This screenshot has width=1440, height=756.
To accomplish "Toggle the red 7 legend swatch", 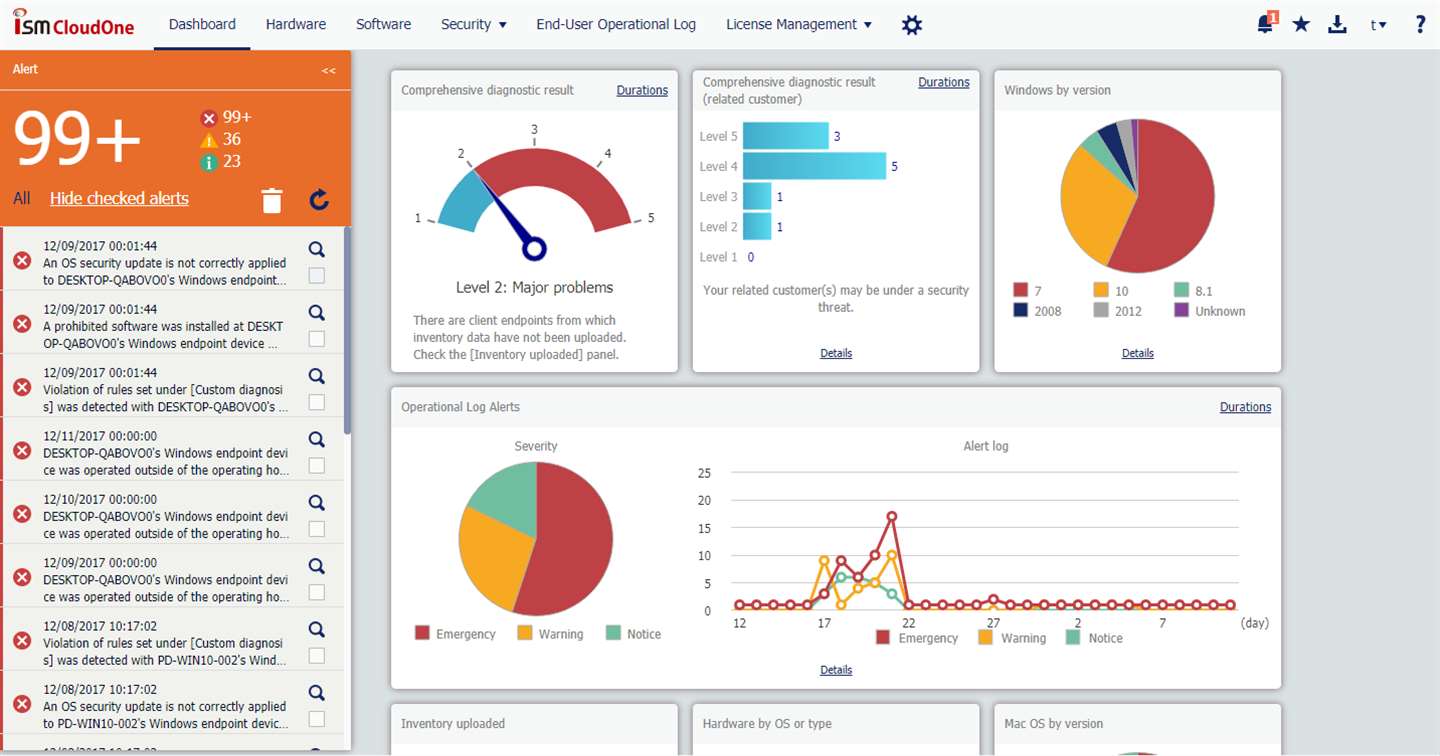I will pyautogui.click(x=1020, y=290).
